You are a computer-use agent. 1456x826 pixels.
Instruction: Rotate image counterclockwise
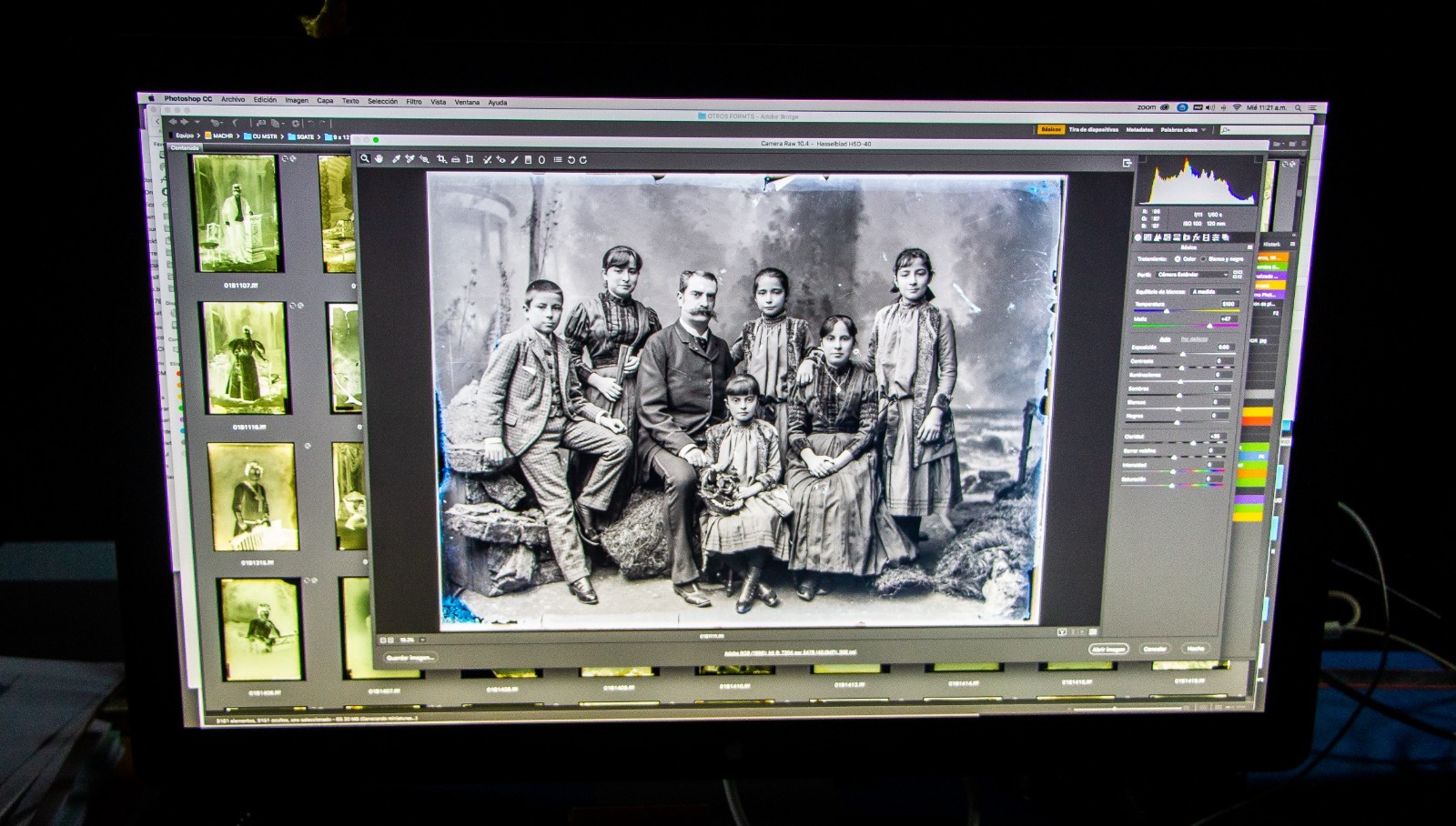[571, 160]
